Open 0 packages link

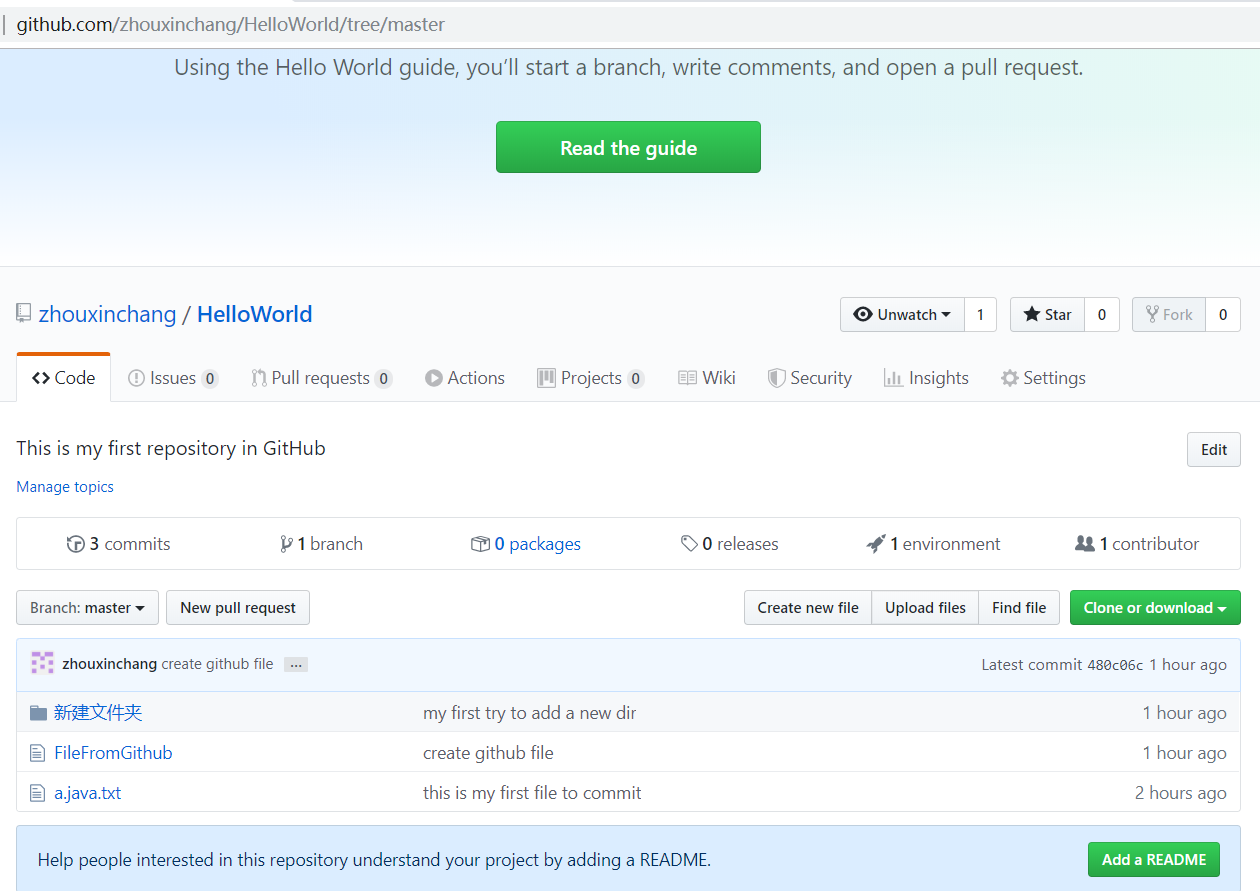point(526,544)
